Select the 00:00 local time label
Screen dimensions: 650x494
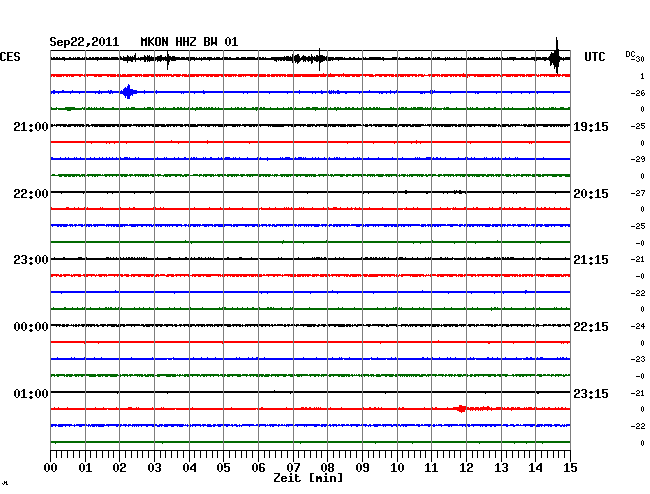31,327
